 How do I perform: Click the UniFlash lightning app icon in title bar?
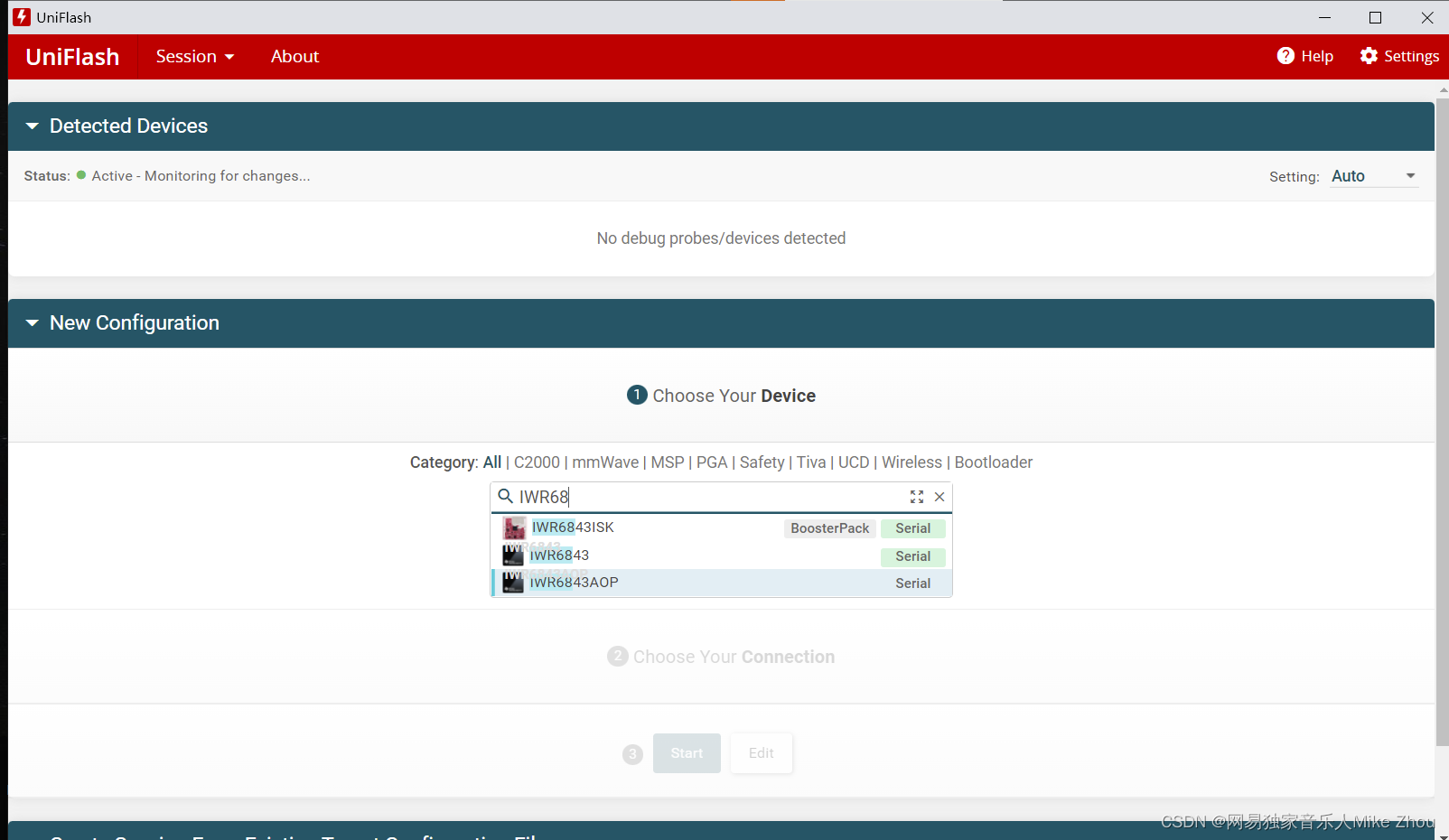coord(22,17)
